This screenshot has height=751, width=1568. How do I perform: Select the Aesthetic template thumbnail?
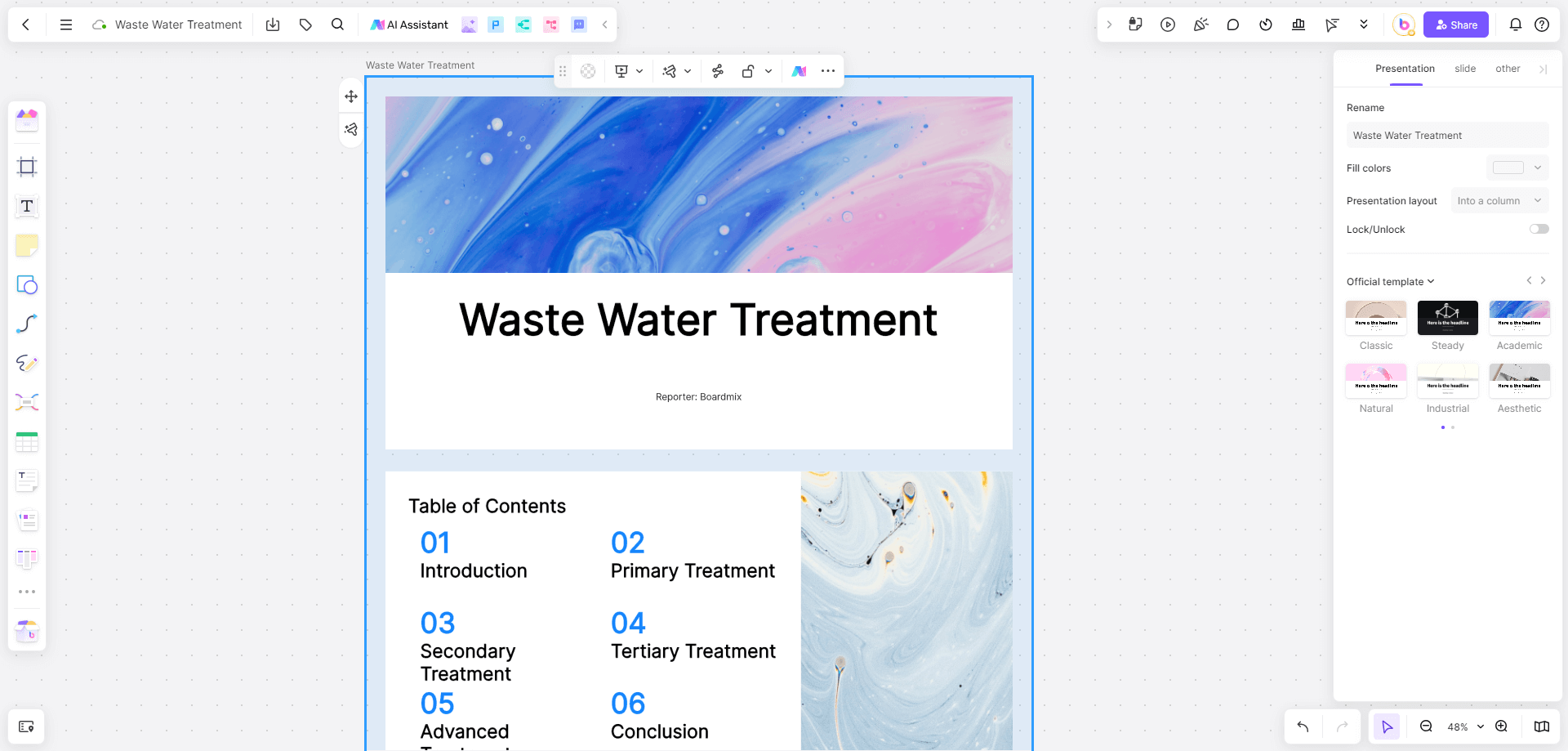(x=1519, y=381)
